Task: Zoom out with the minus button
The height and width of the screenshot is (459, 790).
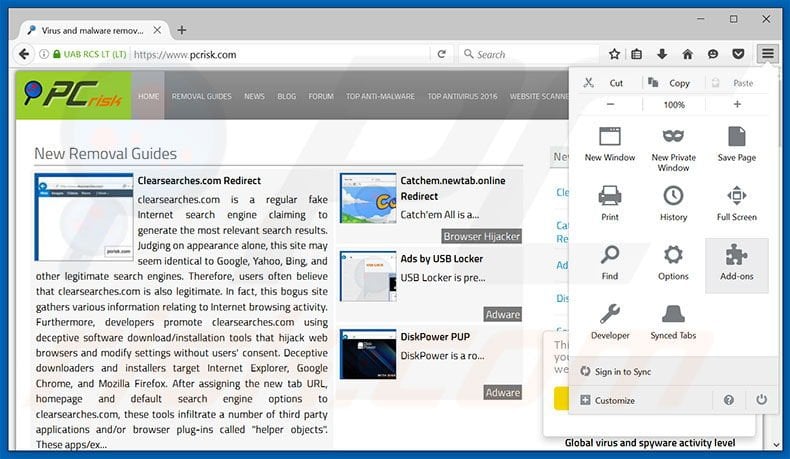Action: click(610, 104)
